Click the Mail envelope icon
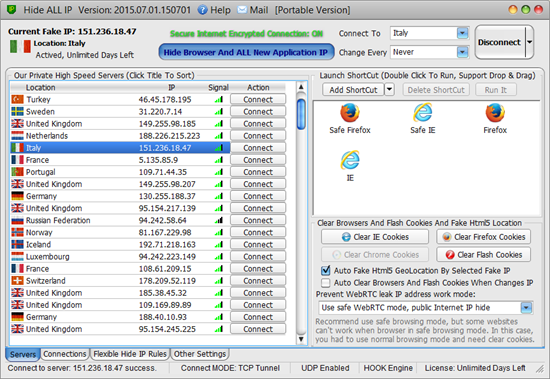 pos(242,10)
